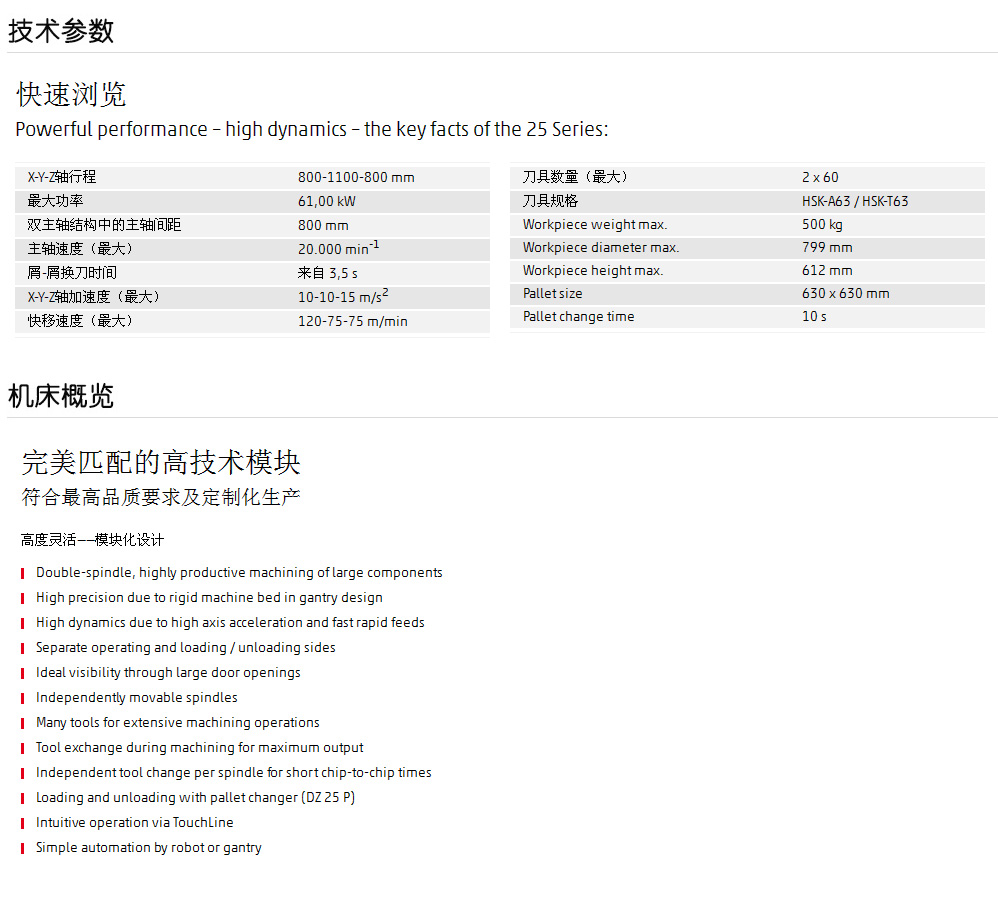Image resolution: width=998 pixels, height=903 pixels.
Task: Click red bullet beside Simple automation by robot
Action: 23,848
